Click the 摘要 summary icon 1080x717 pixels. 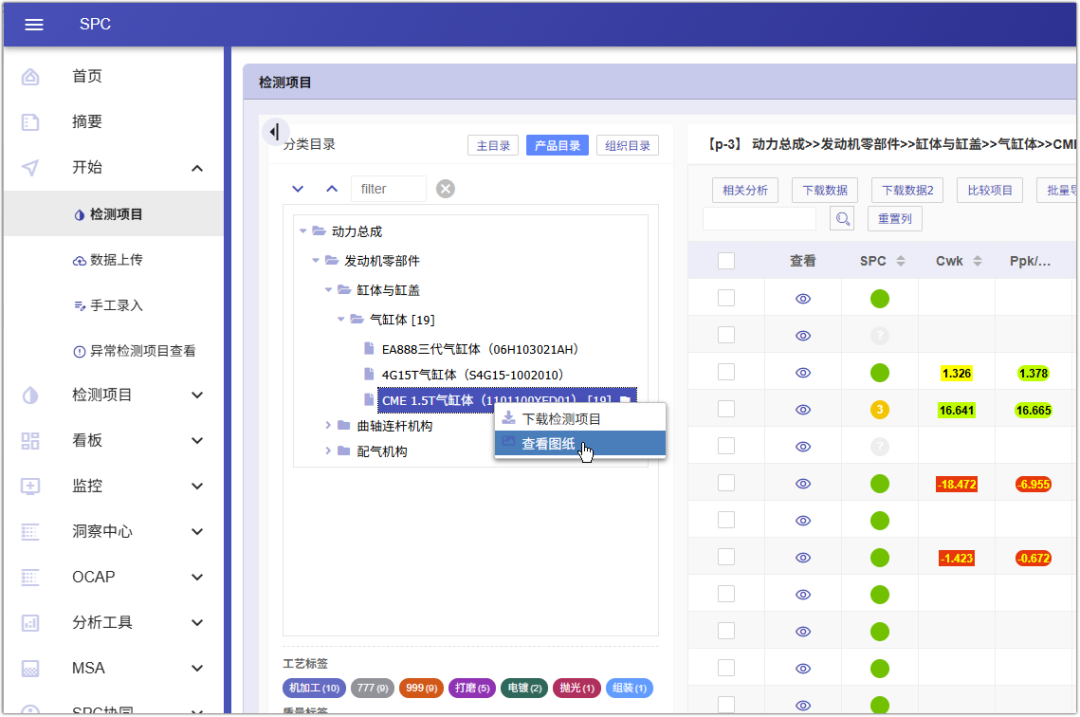click(x=30, y=122)
